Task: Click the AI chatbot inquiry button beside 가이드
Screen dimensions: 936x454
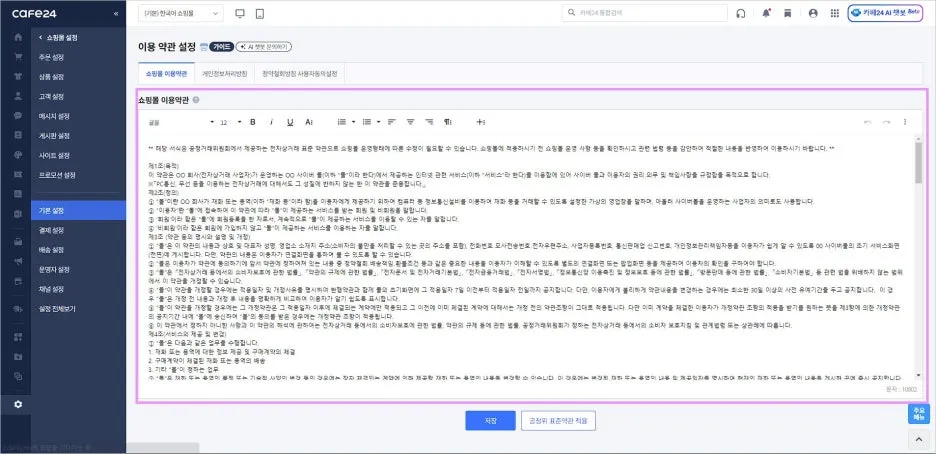Action: (264, 47)
